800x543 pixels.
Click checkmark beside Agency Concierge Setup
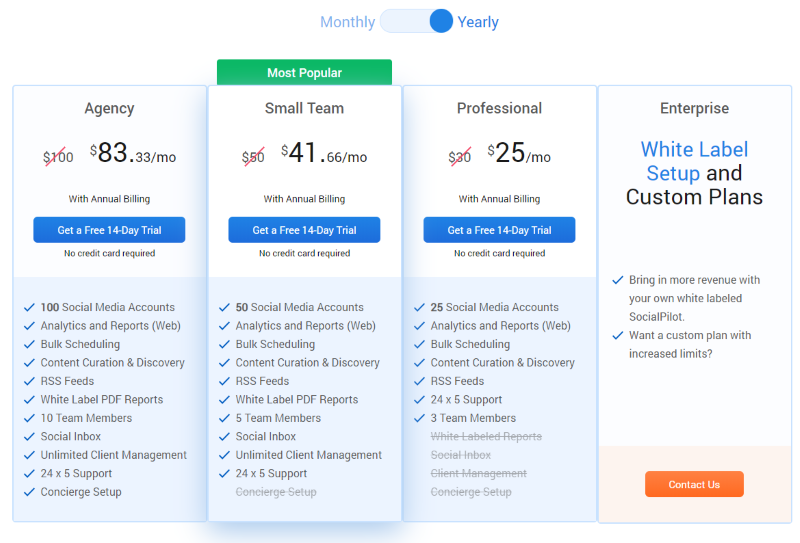29,492
